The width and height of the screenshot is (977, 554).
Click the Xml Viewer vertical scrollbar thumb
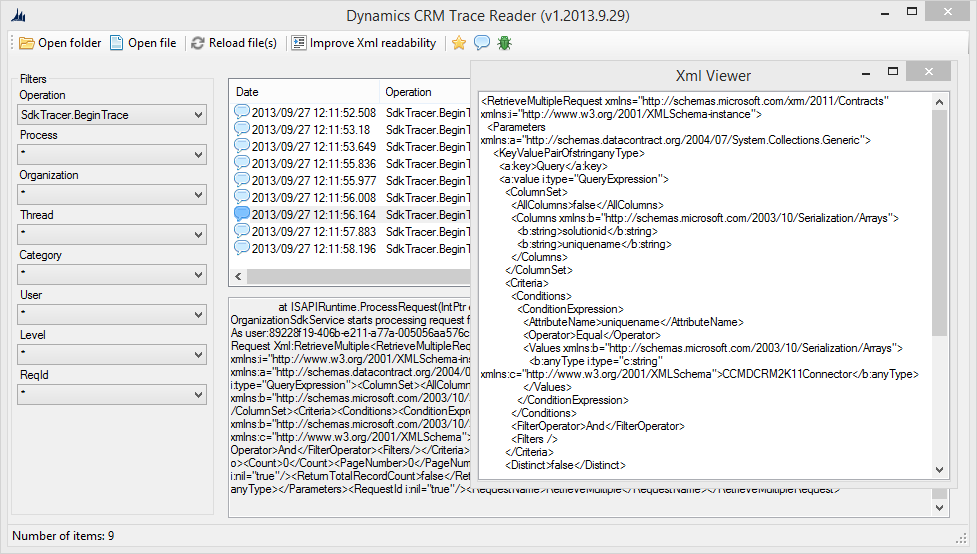940,222
